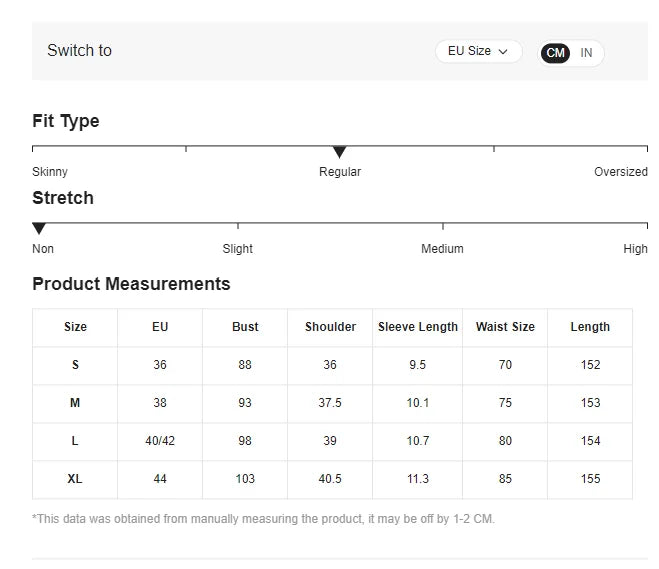Click the Medium stretch label
Image resolution: width=659 pixels, height=569 pixels.
[x=442, y=249]
